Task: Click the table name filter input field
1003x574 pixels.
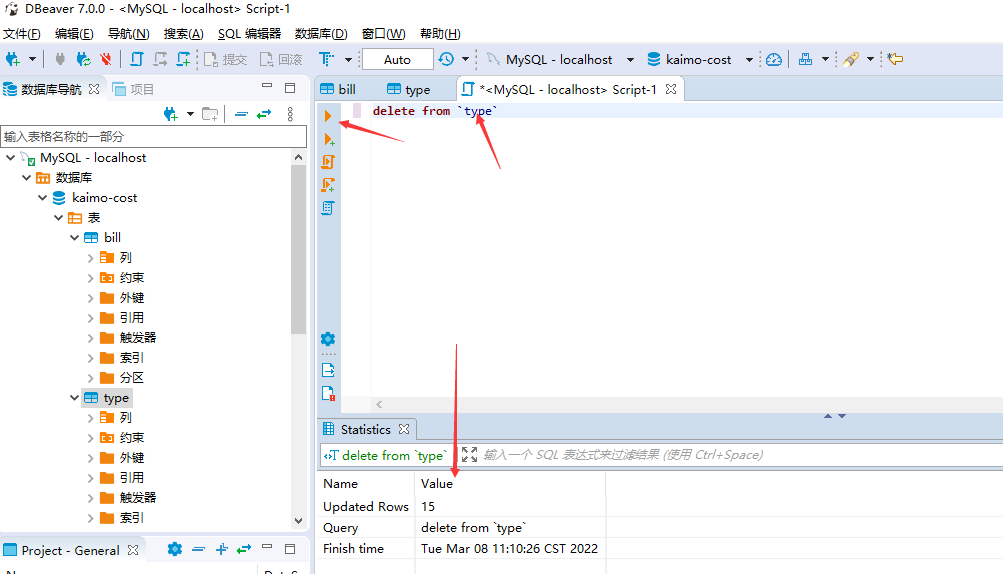Action: tap(154, 136)
